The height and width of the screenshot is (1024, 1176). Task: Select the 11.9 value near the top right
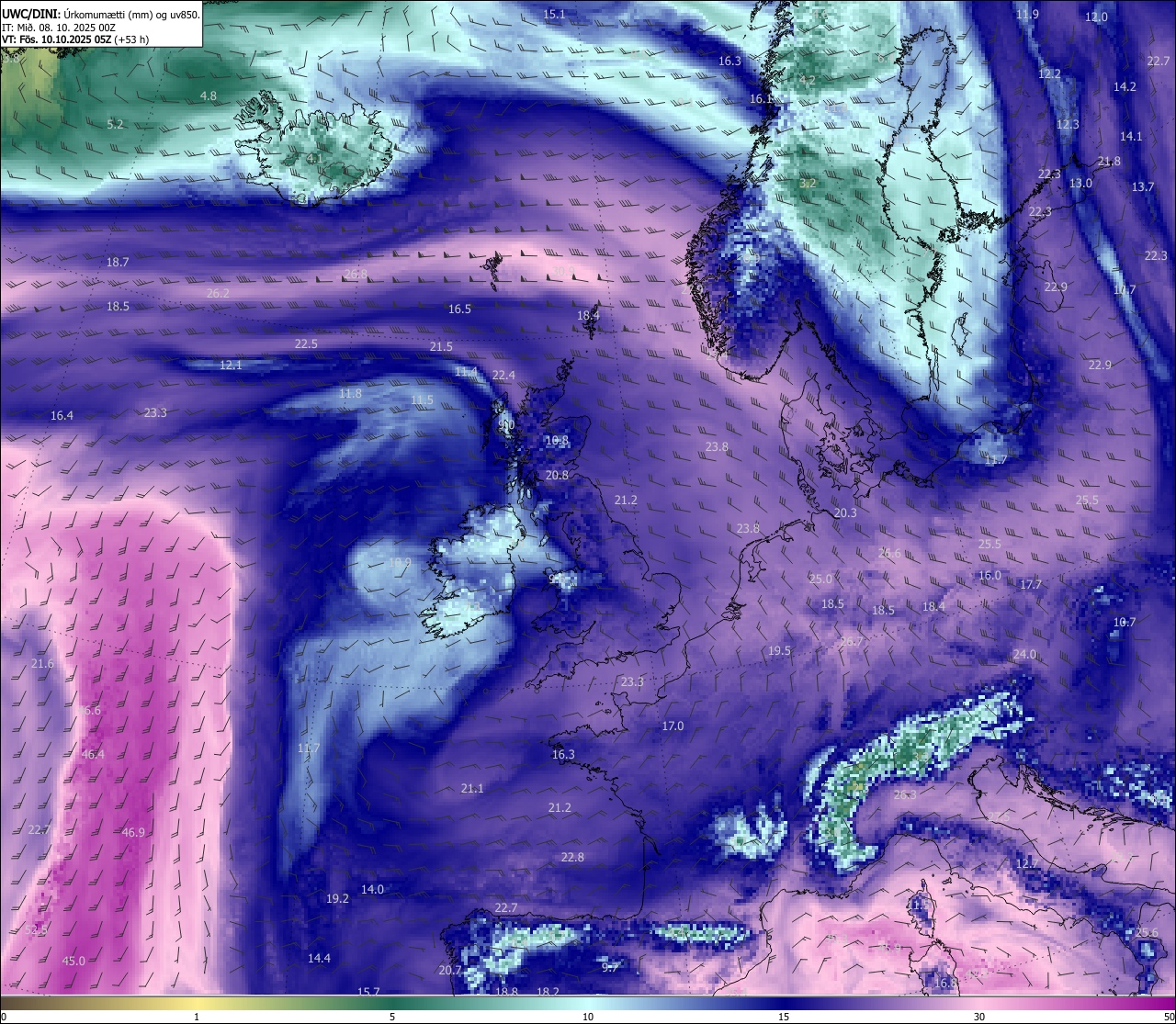pos(1027,14)
